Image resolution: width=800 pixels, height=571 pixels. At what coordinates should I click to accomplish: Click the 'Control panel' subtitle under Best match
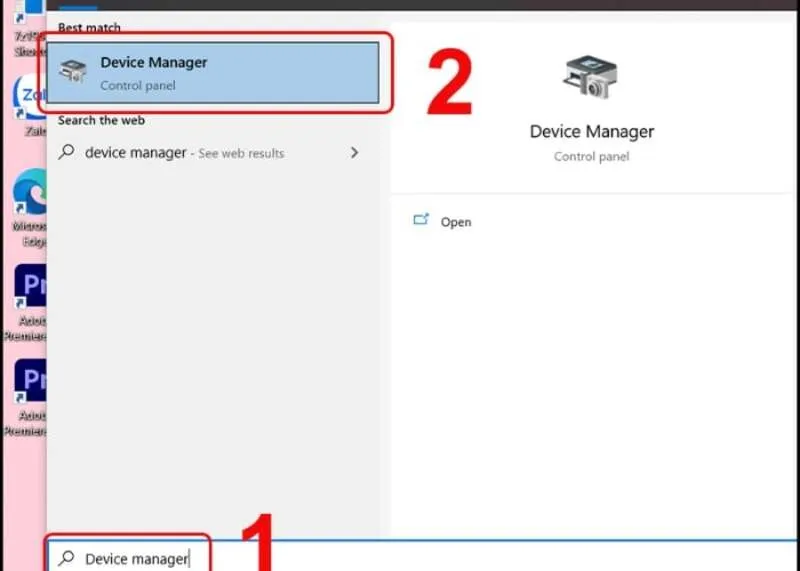pos(137,86)
